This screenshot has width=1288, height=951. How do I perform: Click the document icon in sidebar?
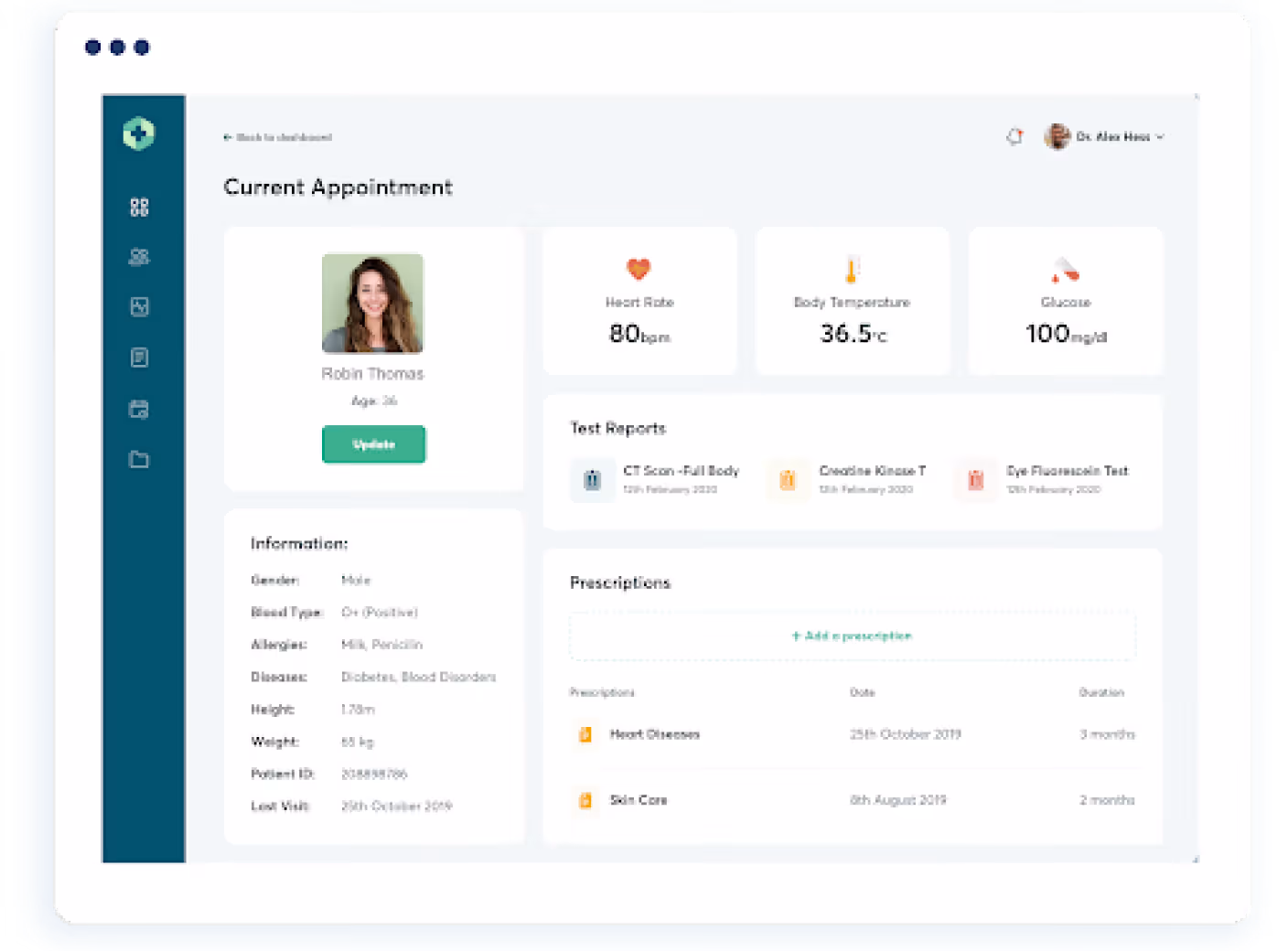[x=139, y=357]
